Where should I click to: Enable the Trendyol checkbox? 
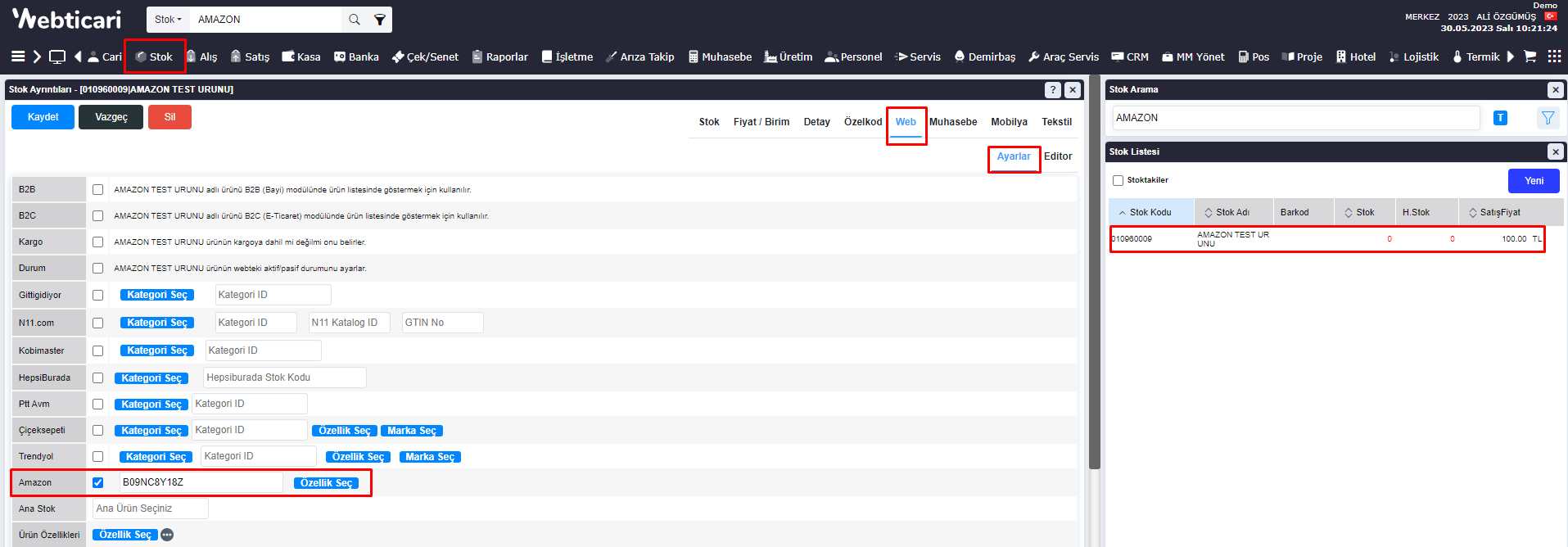[98, 456]
